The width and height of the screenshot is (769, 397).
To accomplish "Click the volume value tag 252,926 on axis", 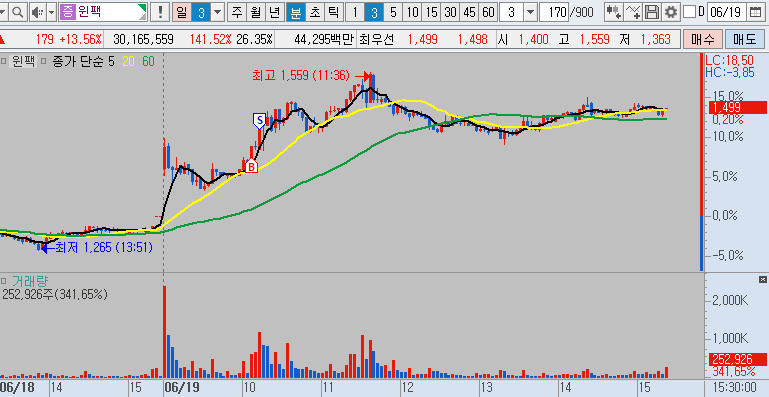I will (737, 360).
